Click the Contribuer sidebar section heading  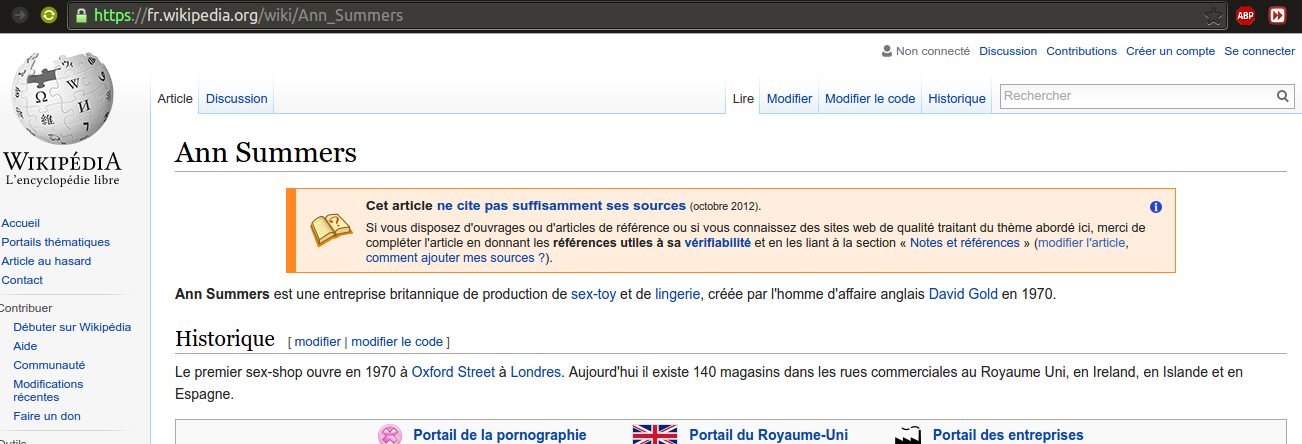point(26,308)
